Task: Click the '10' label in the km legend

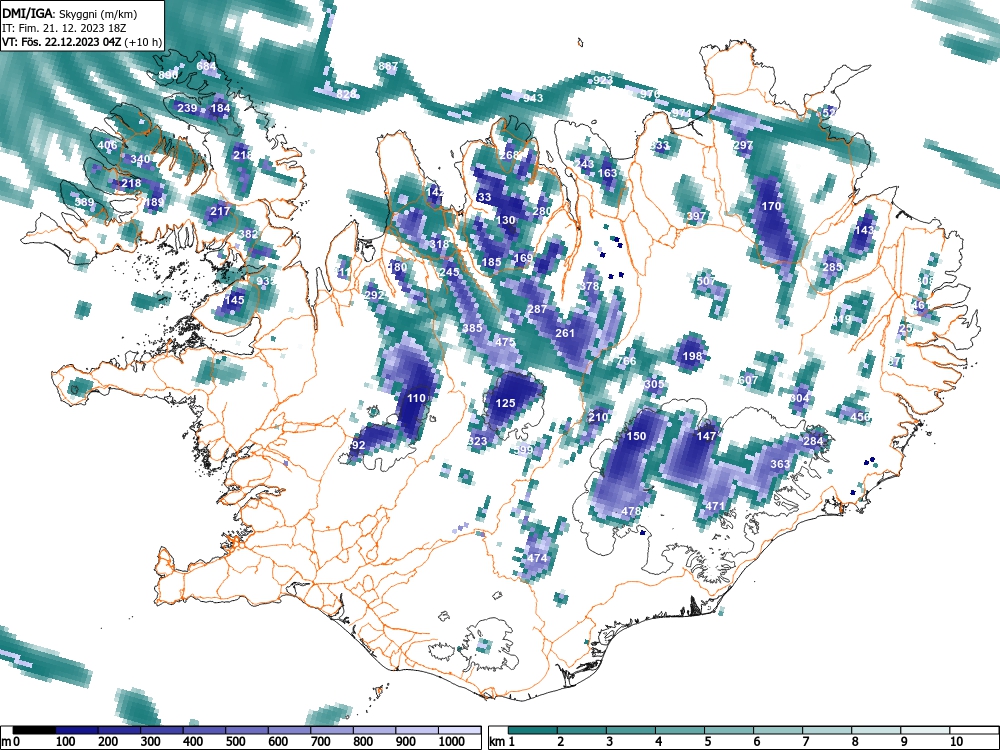Action: pos(955,742)
